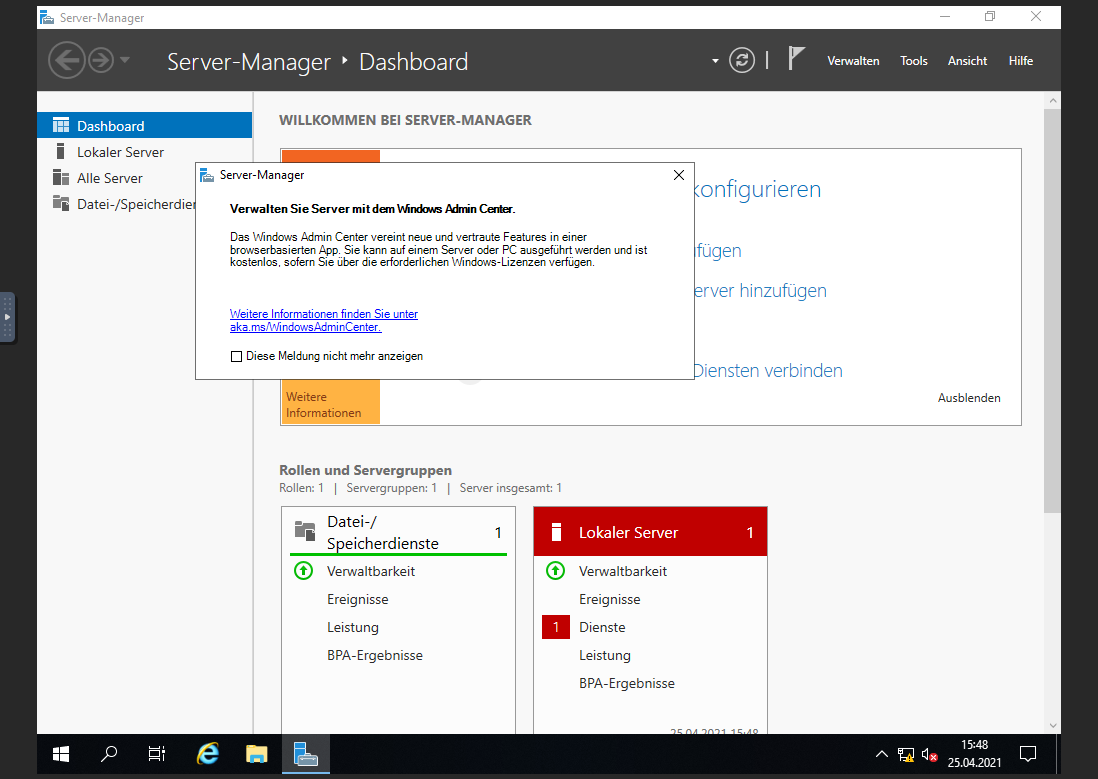Refresh the Server-Manager dashboard
The width and height of the screenshot is (1098, 779).
tap(742, 60)
